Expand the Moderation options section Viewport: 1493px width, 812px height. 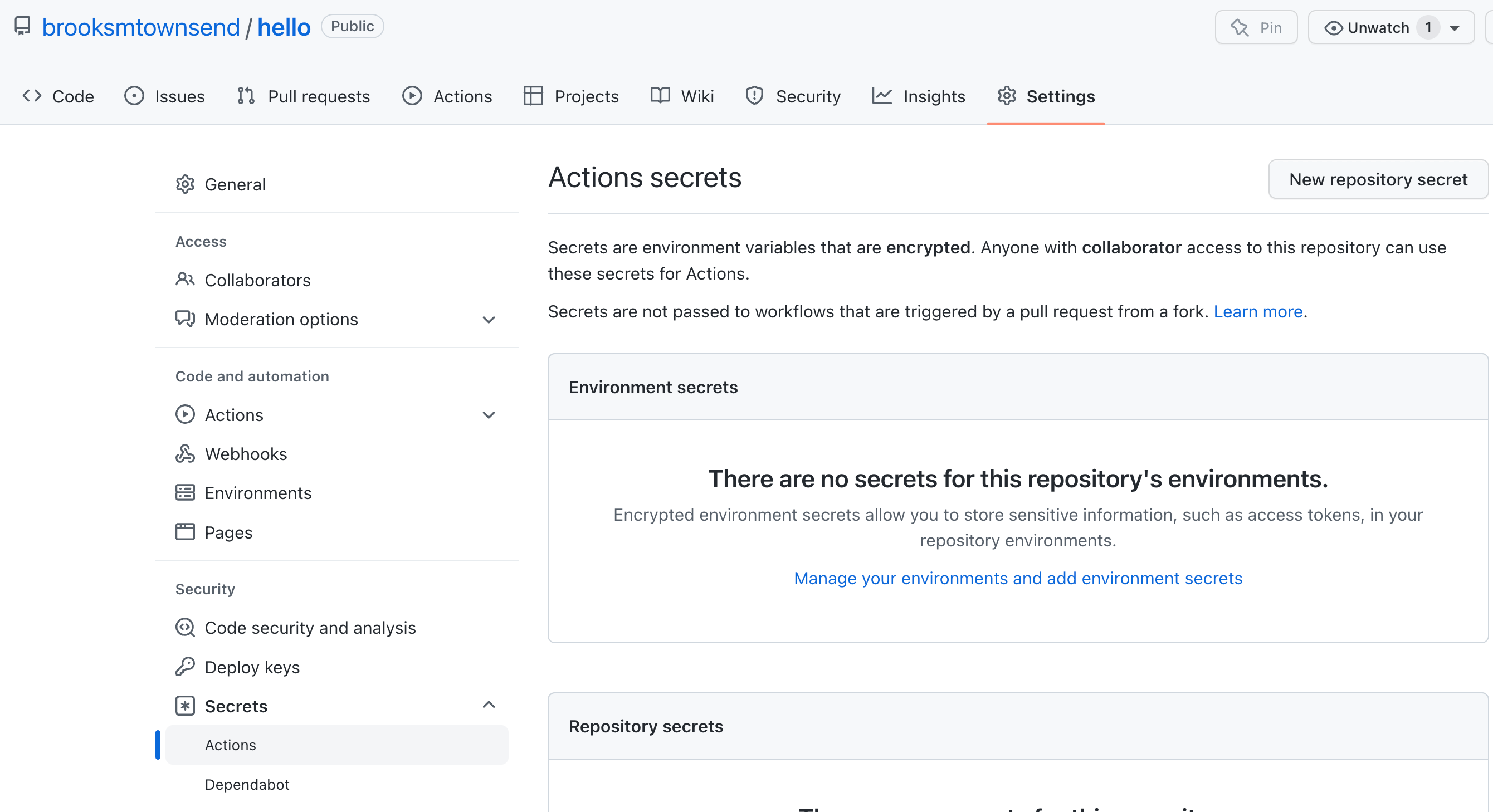pyautogui.click(x=489, y=319)
